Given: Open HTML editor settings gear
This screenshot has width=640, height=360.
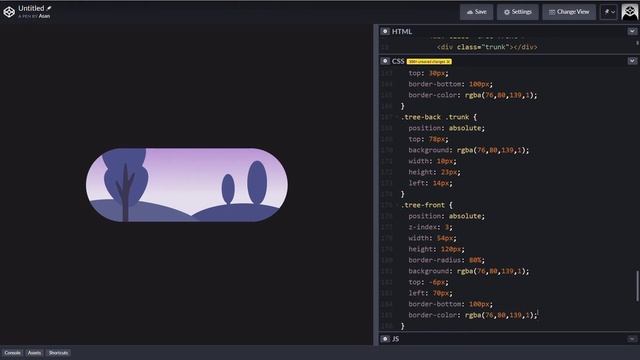Looking at the screenshot, I should 385,31.
